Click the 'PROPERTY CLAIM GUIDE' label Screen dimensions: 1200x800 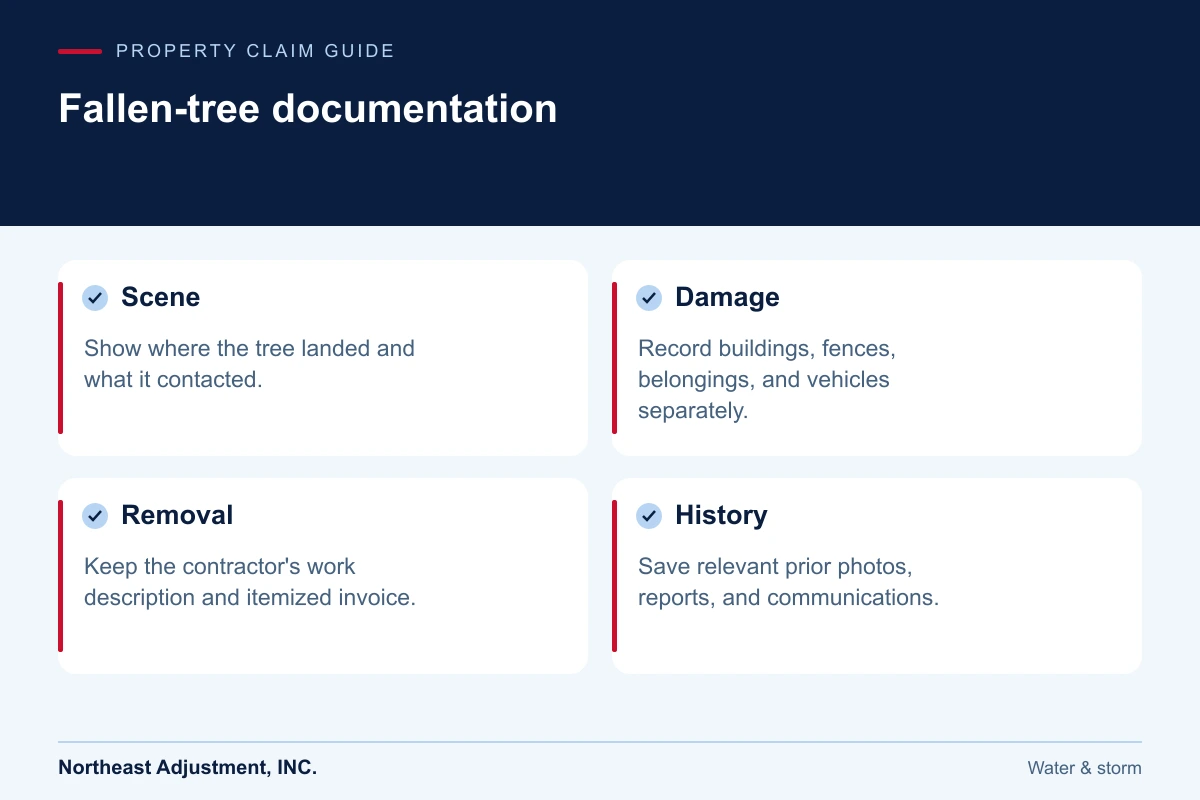coord(255,51)
